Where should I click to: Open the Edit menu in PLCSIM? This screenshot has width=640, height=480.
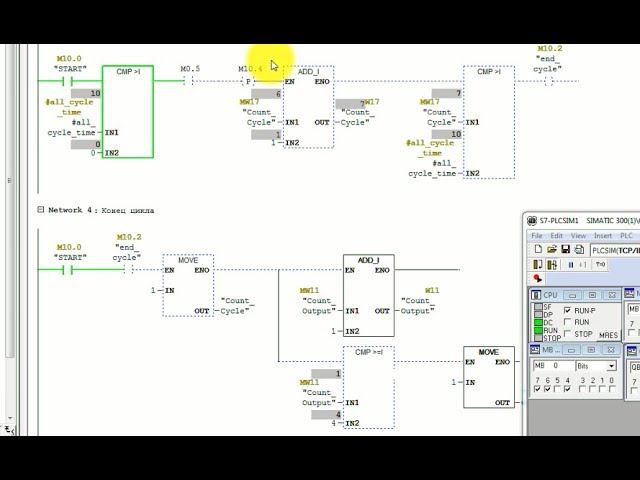tap(556, 236)
